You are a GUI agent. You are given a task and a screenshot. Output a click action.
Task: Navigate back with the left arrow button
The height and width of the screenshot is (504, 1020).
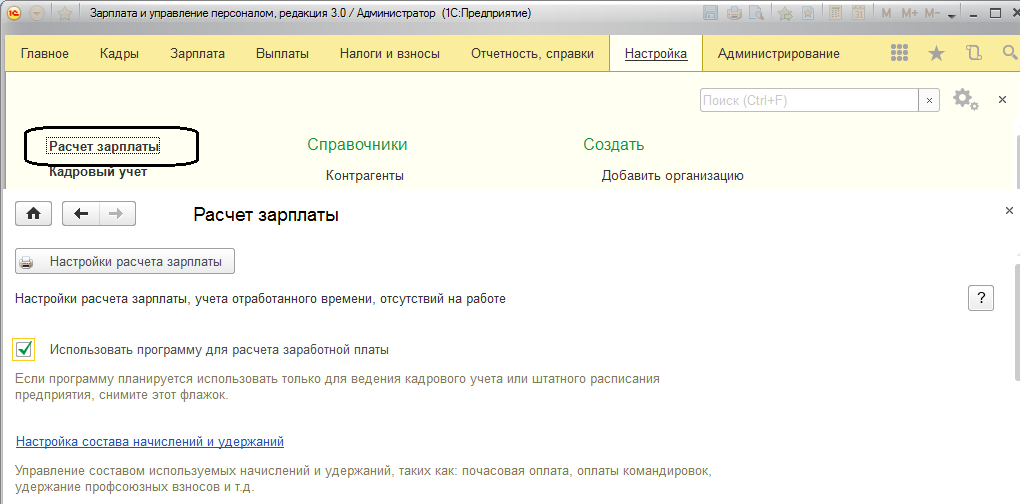coord(81,213)
